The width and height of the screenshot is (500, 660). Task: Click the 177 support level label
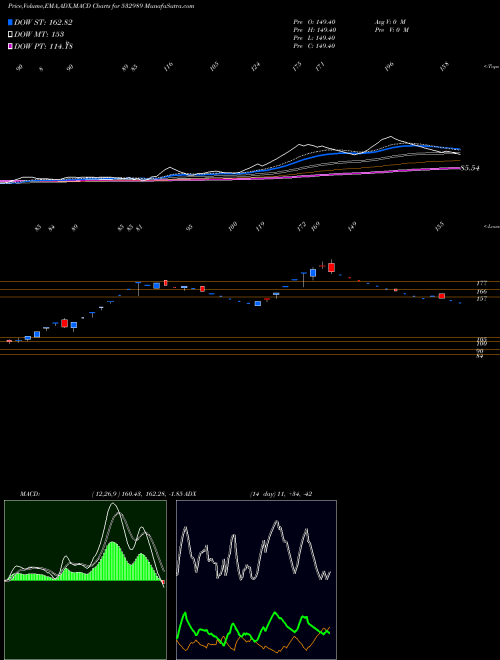click(482, 284)
